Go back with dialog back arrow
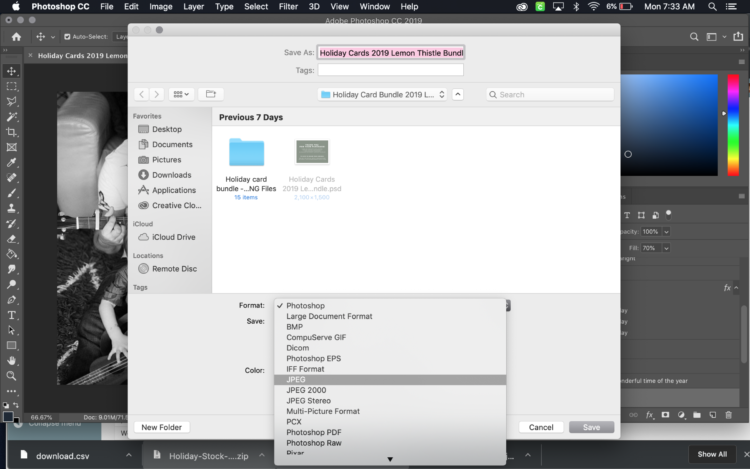Image resolution: width=750 pixels, height=469 pixels. click(142, 95)
